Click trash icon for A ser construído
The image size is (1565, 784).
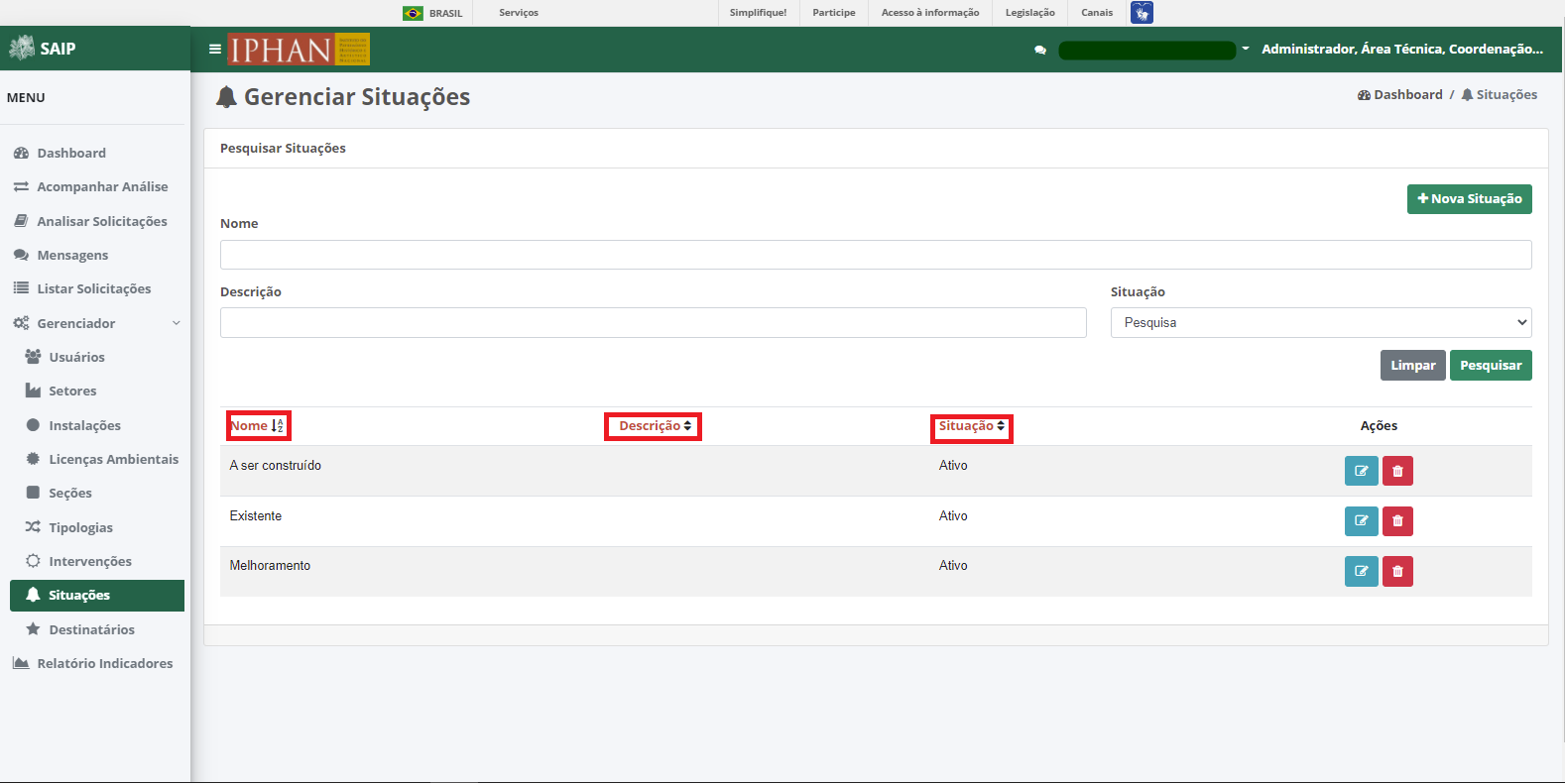point(1397,471)
